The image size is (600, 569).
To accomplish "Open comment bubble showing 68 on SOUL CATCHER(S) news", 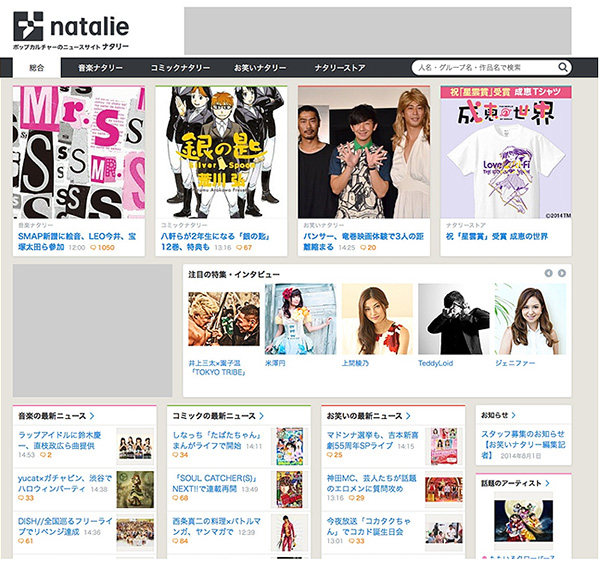I will 180,498.
